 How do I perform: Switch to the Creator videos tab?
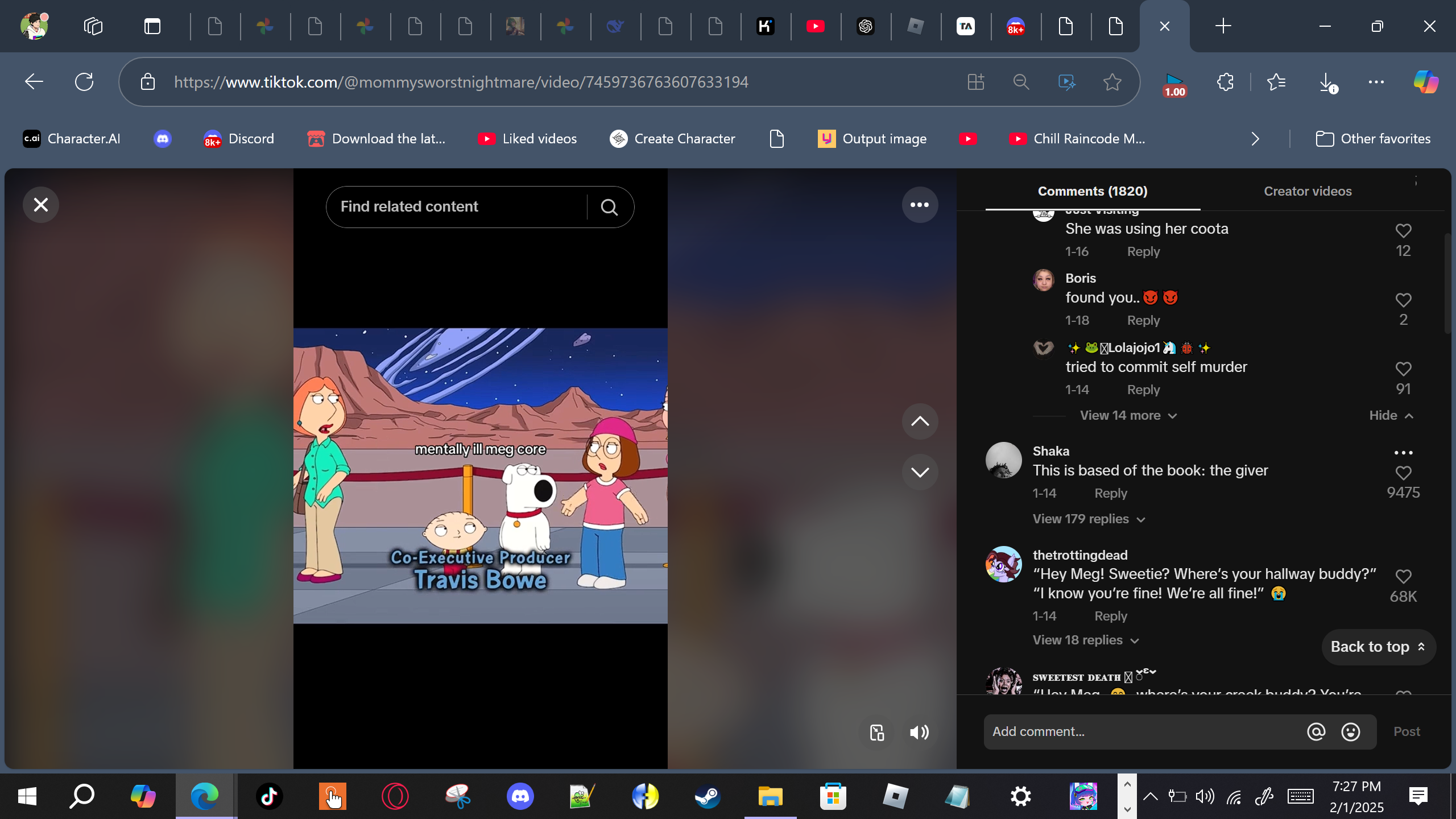1307,191
